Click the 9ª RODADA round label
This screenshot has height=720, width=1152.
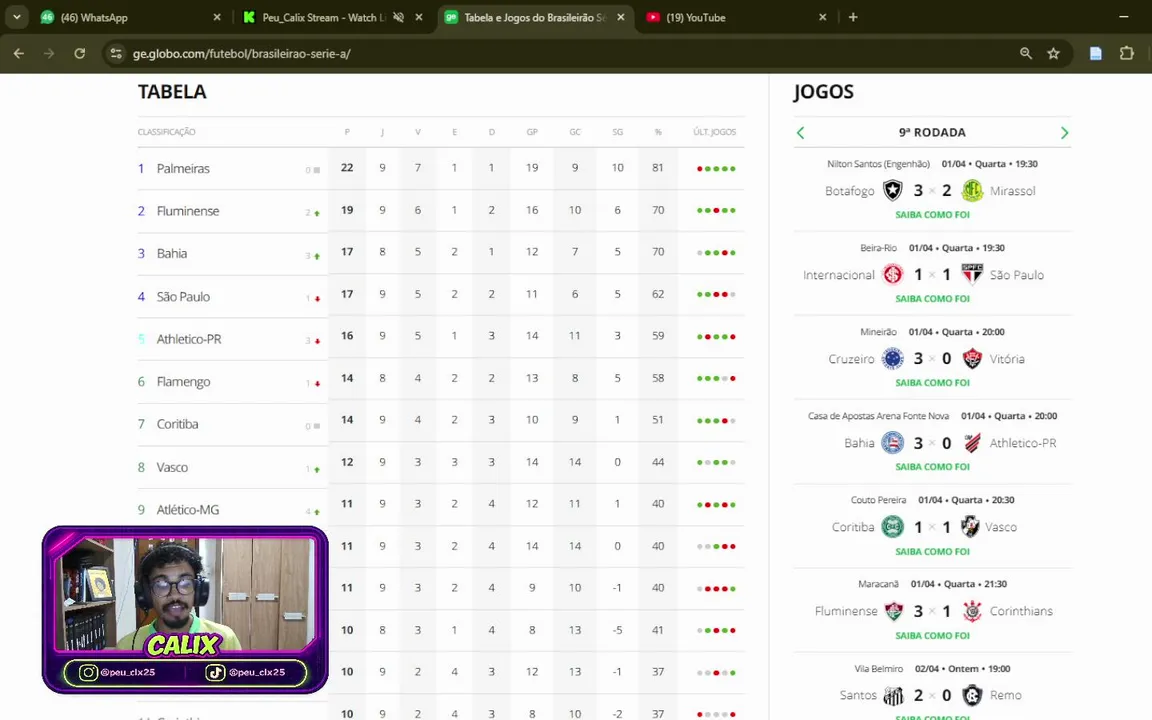point(932,133)
